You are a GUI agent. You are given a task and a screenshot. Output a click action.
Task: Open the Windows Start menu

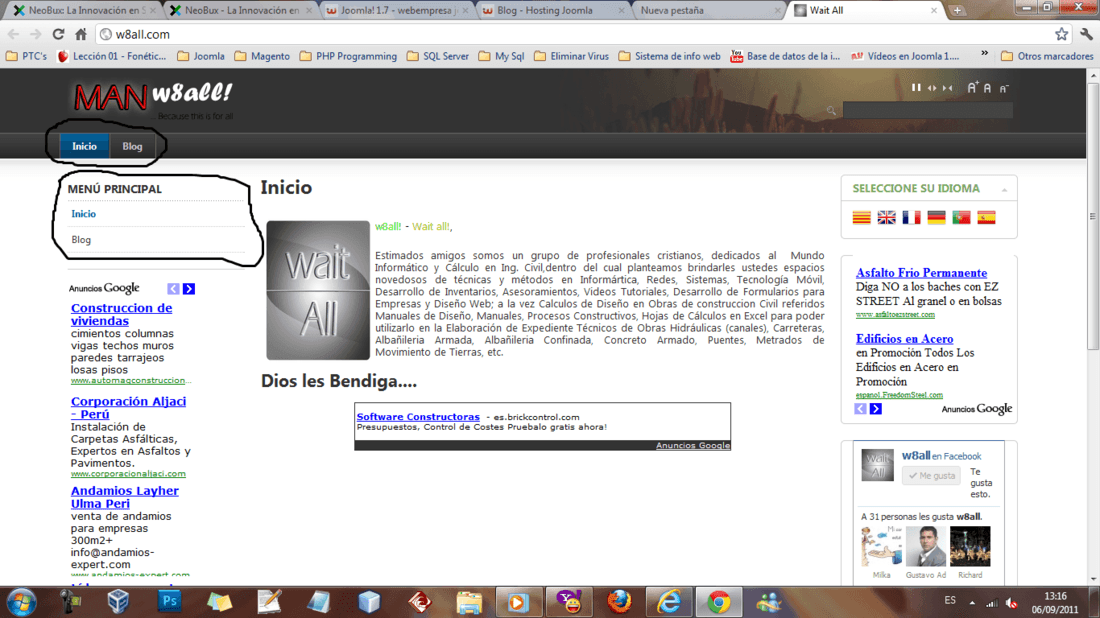pyautogui.click(x=21, y=602)
